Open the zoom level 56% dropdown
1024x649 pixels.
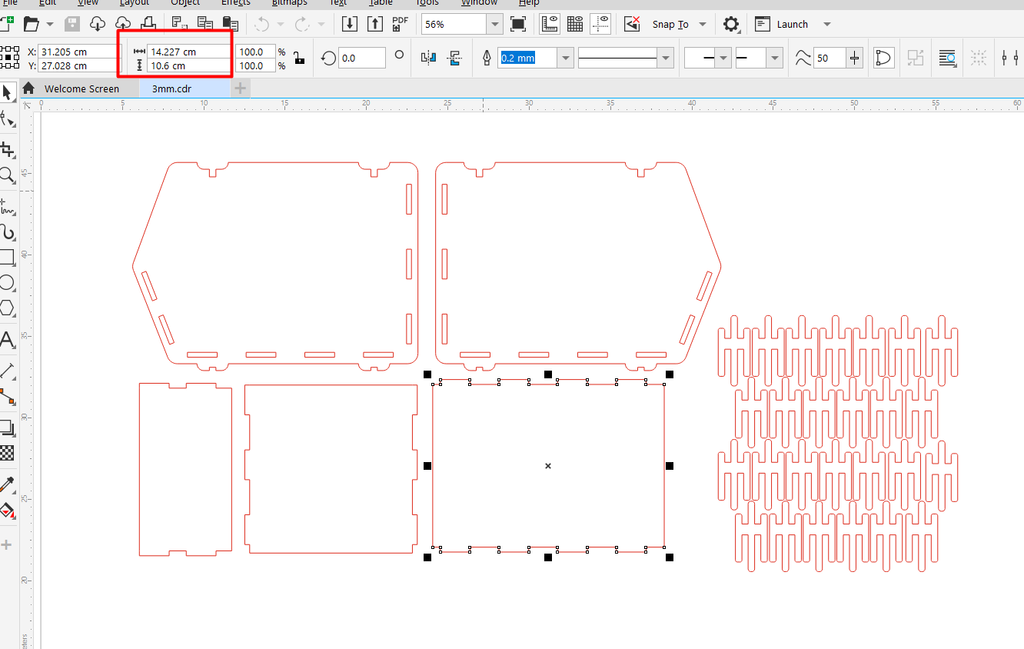[494, 24]
